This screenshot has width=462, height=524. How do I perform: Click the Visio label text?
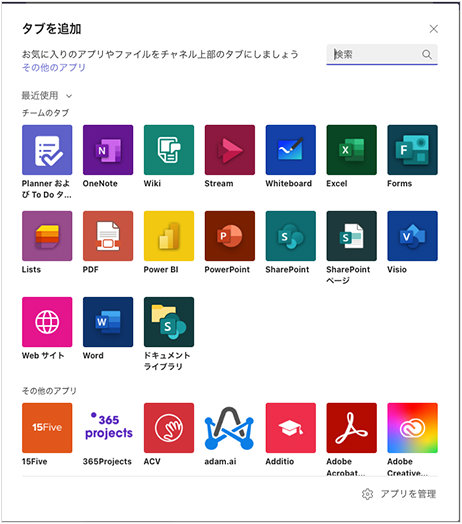[397, 269]
